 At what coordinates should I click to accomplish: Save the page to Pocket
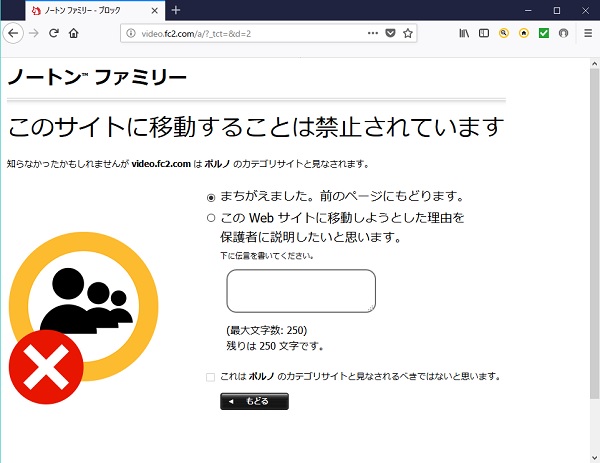coord(390,33)
